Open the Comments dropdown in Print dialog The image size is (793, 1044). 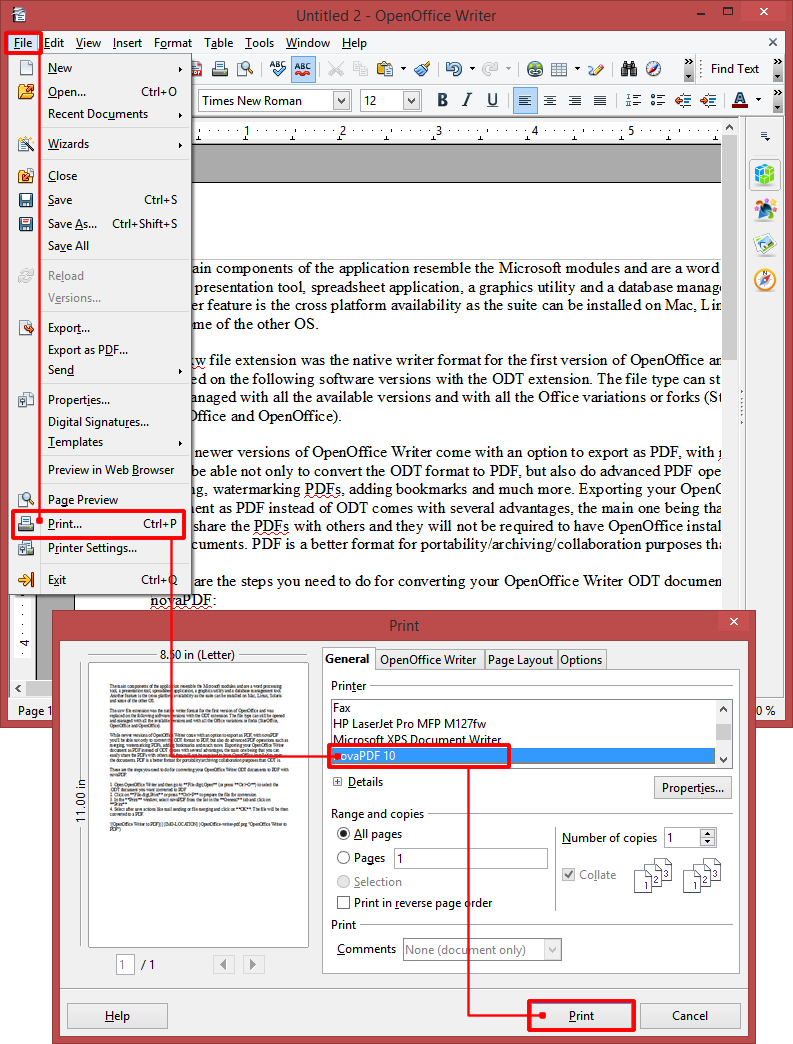tap(551, 949)
